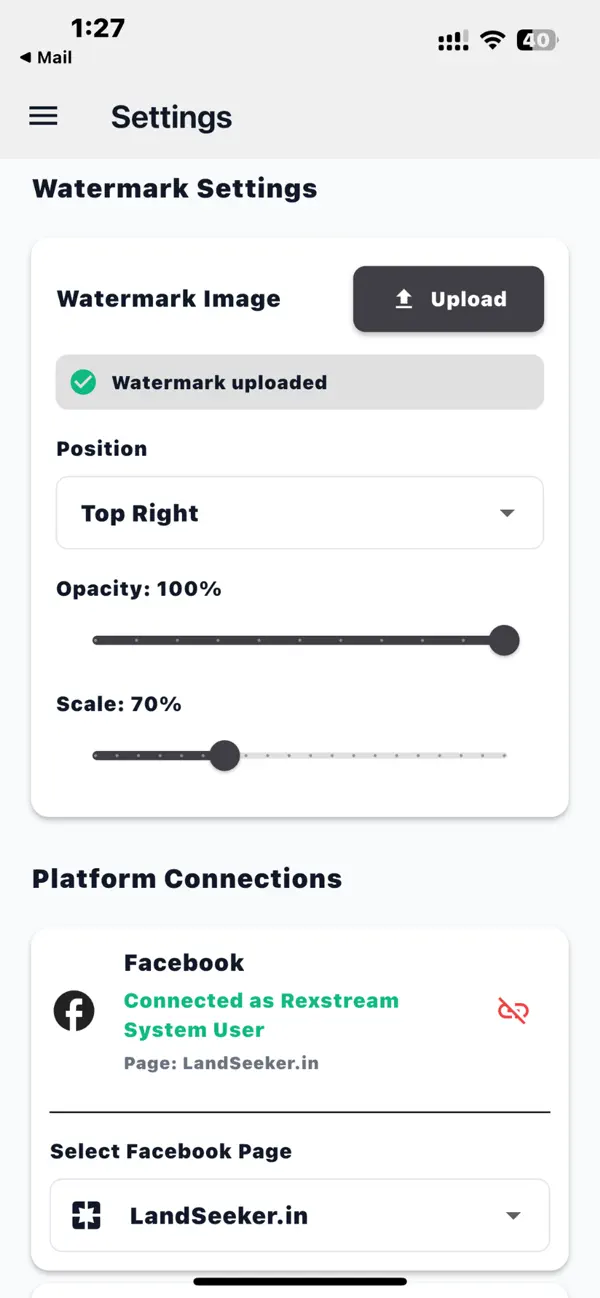The image size is (600, 1298).
Task: Click the dropdown chevron on the Position selector
Action: pyautogui.click(x=508, y=513)
